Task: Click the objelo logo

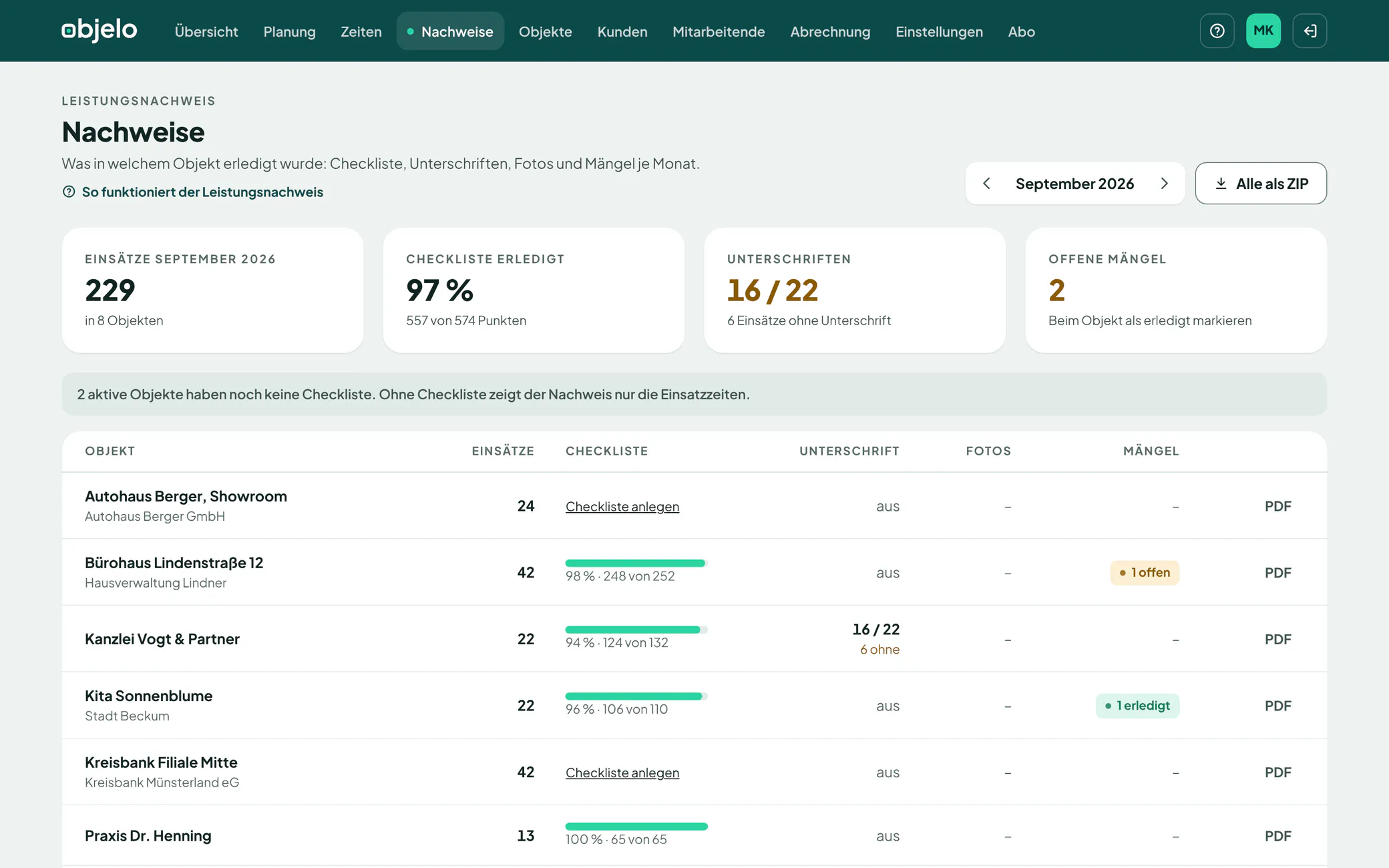Action: click(x=100, y=31)
